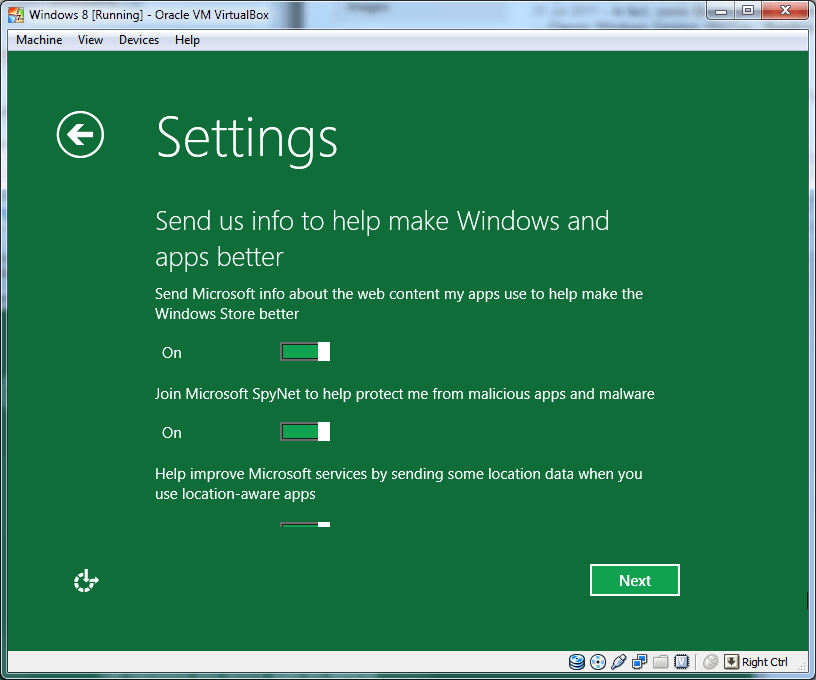
Task: Click the Join Microsoft SpyNet description text
Action: [x=404, y=394]
